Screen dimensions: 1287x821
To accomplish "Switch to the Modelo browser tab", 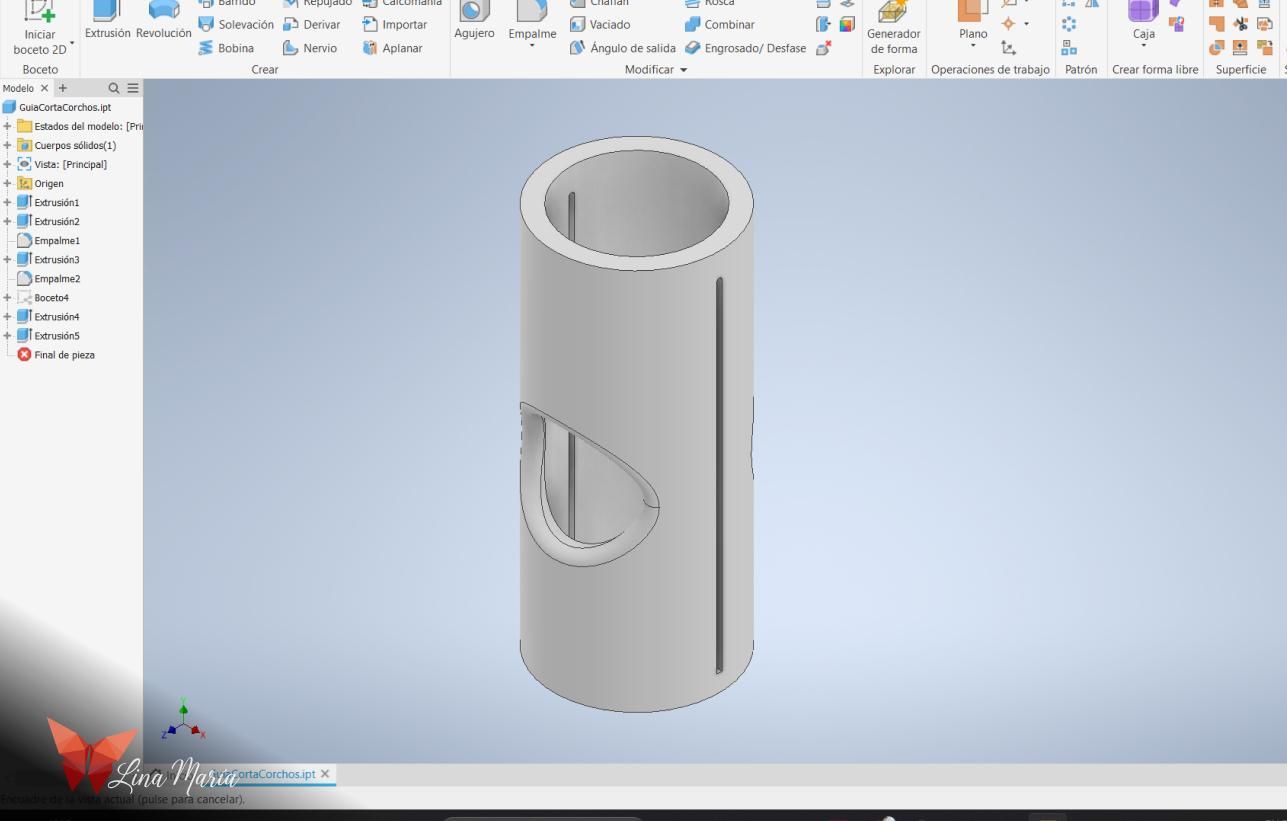I will pos(18,88).
